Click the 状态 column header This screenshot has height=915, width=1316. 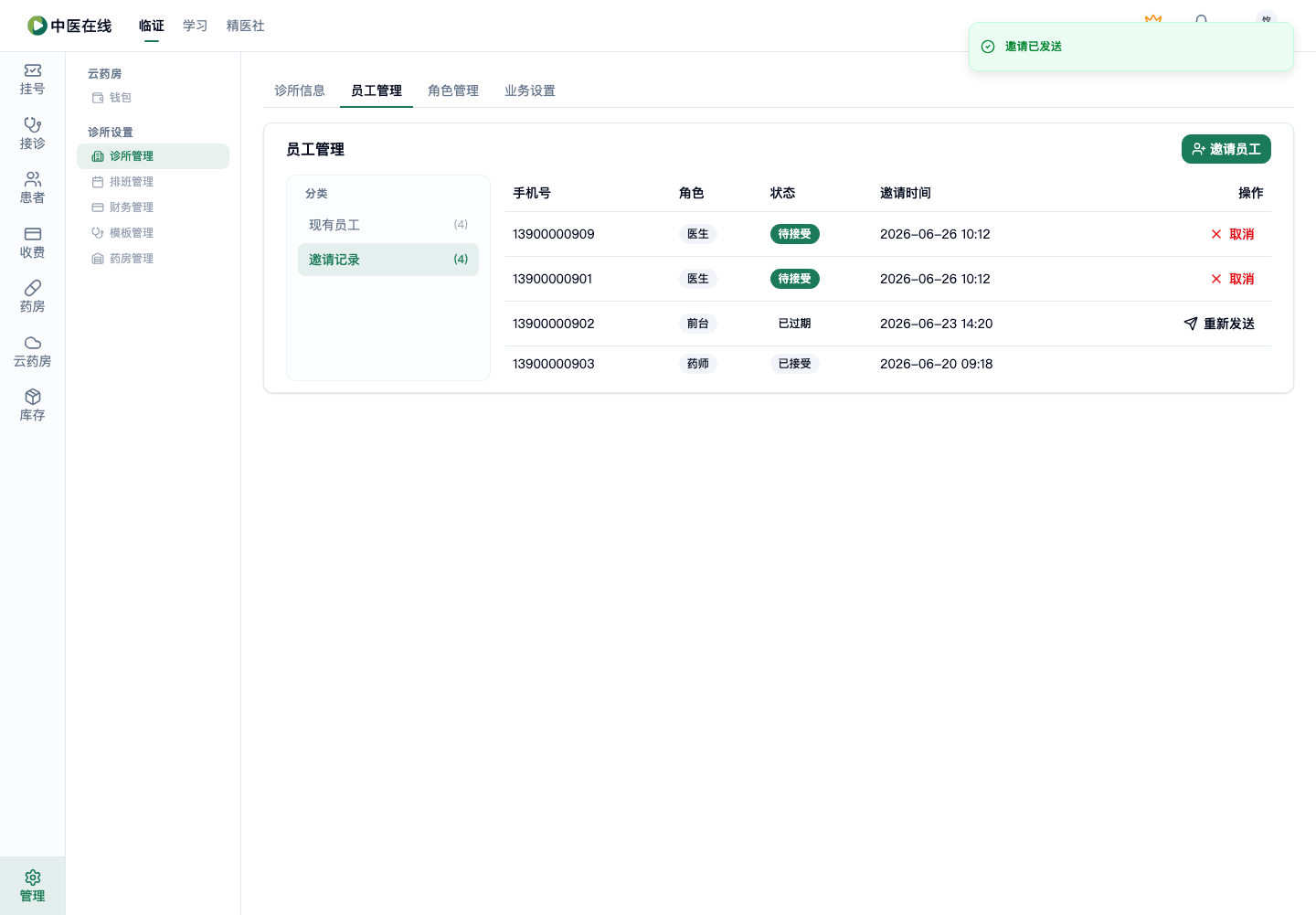tap(783, 193)
